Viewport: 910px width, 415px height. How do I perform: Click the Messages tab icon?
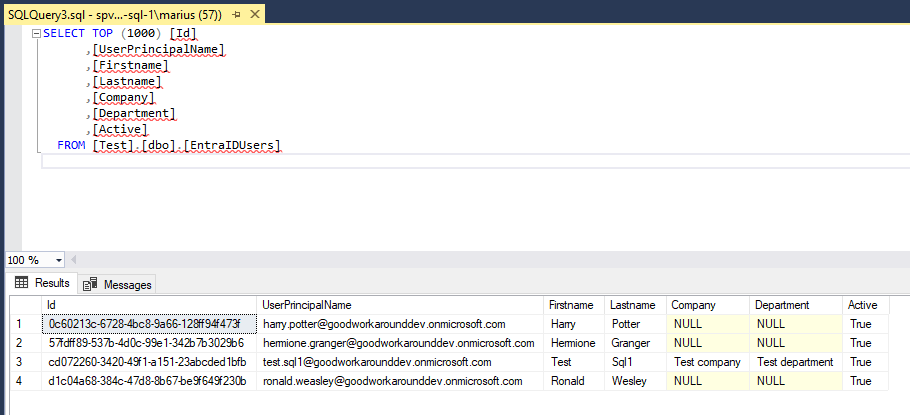(90, 285)
